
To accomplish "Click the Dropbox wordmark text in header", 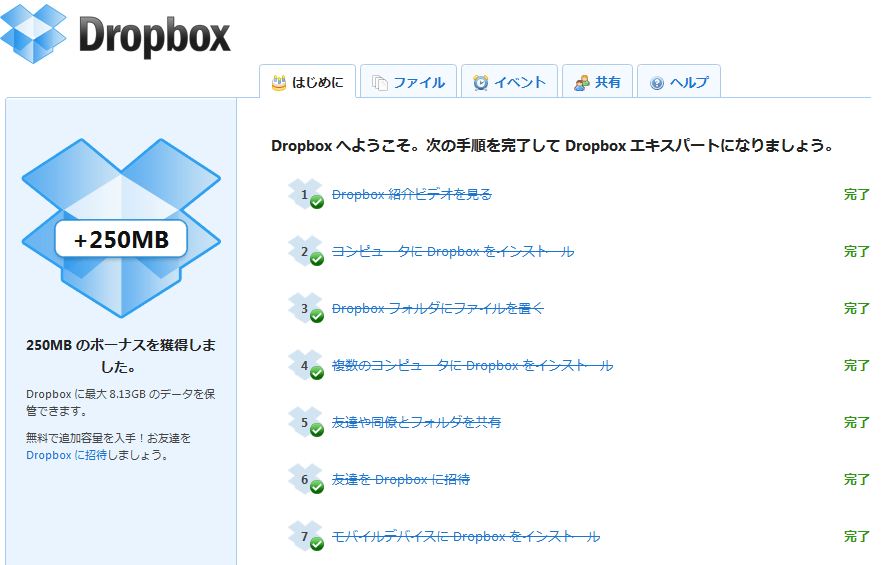I will [155, 35].
